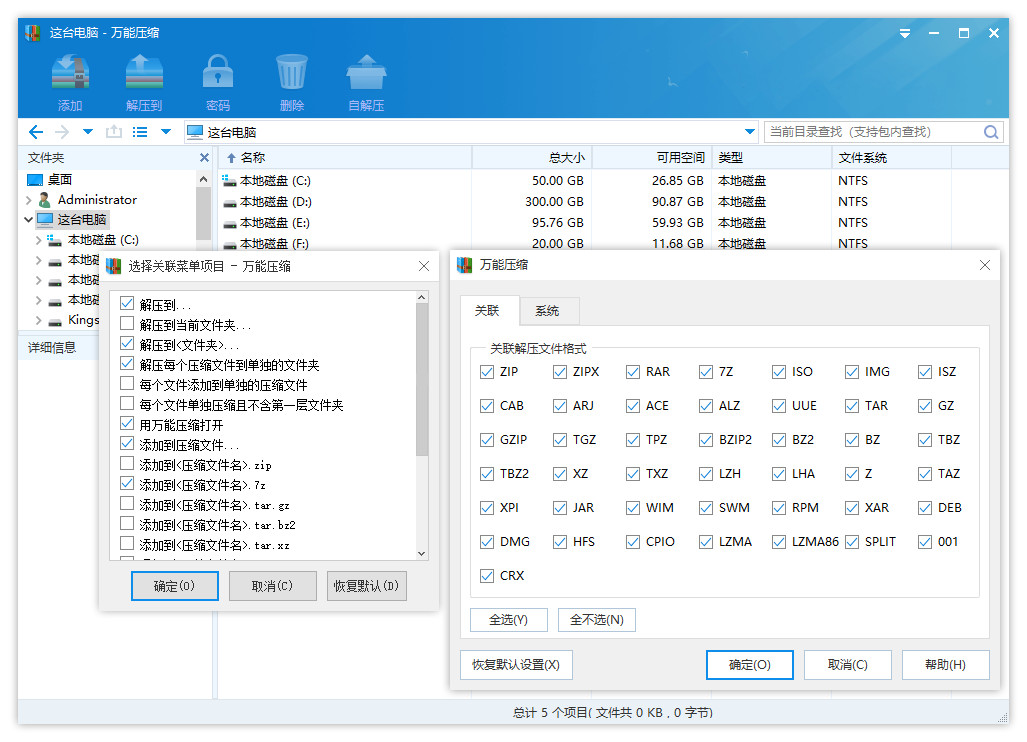Image resolution: width=1027 pixels, height=742 pixels.
Task: Click the search magnifier icon
Action: point(991,132)
